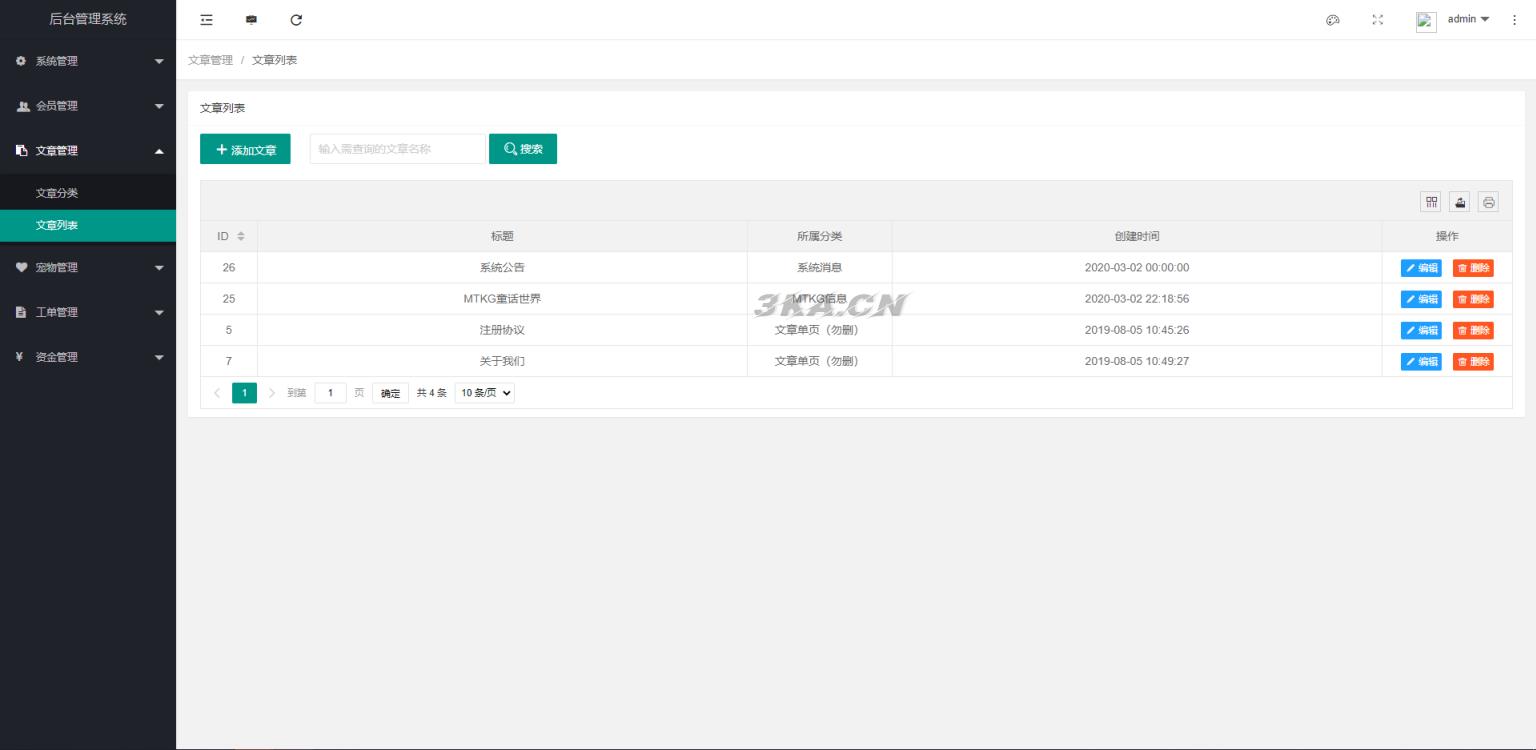This screenshot has width=1536, height=750.
Task: Open the 10 条/页 page size dropdown
Action: (485, 393)
